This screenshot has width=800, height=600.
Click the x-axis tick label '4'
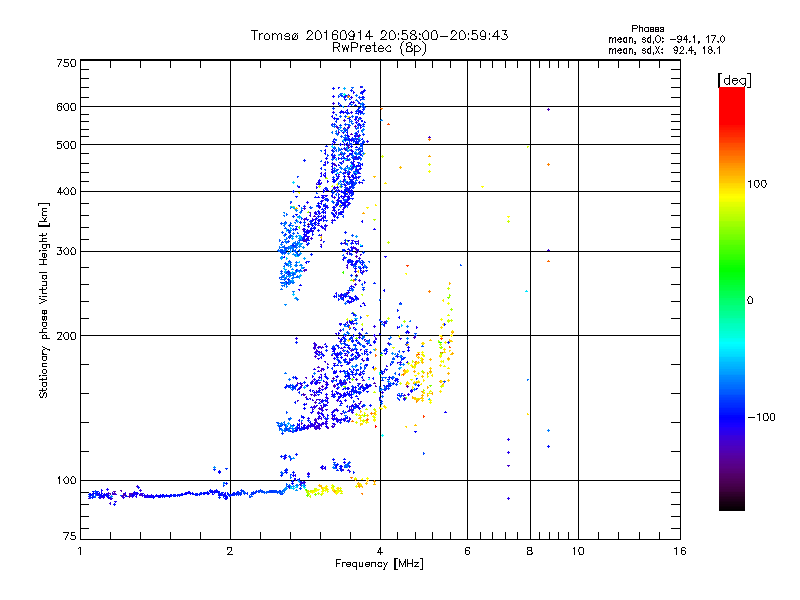click(380, 551)
